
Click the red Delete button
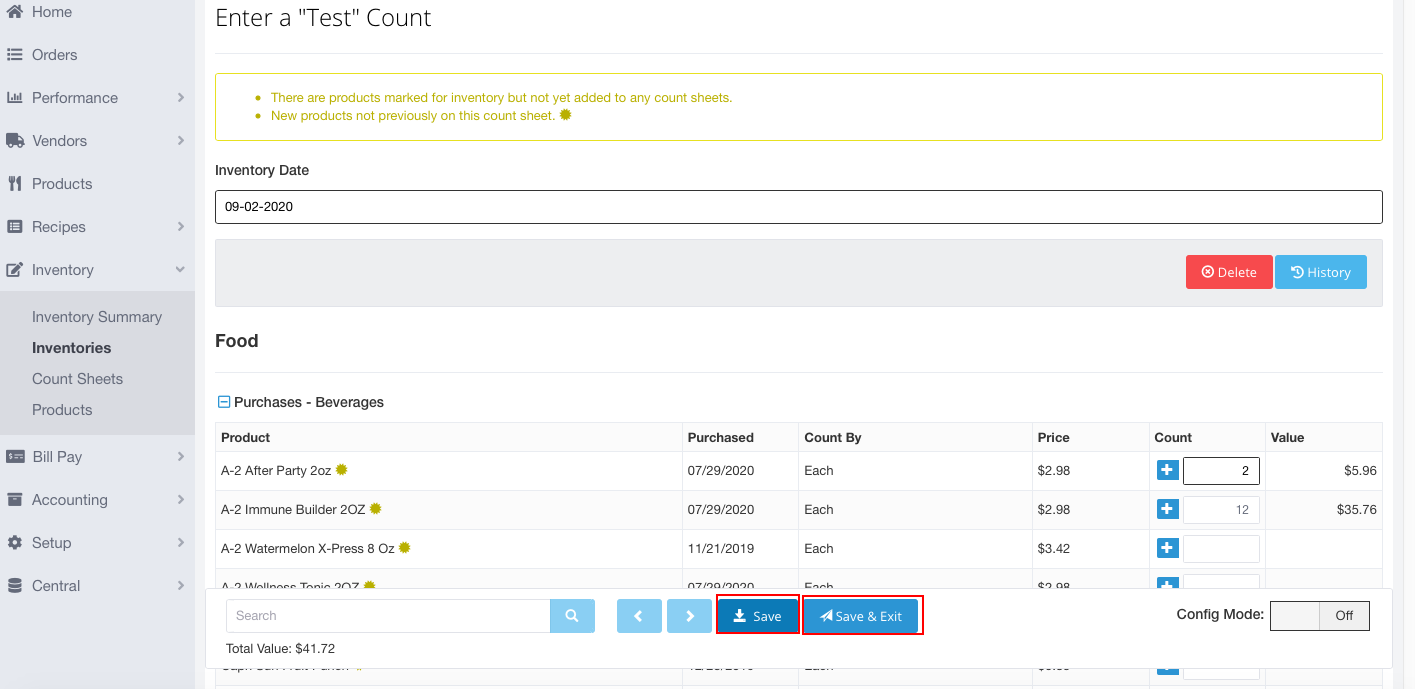click(1228, 272)
